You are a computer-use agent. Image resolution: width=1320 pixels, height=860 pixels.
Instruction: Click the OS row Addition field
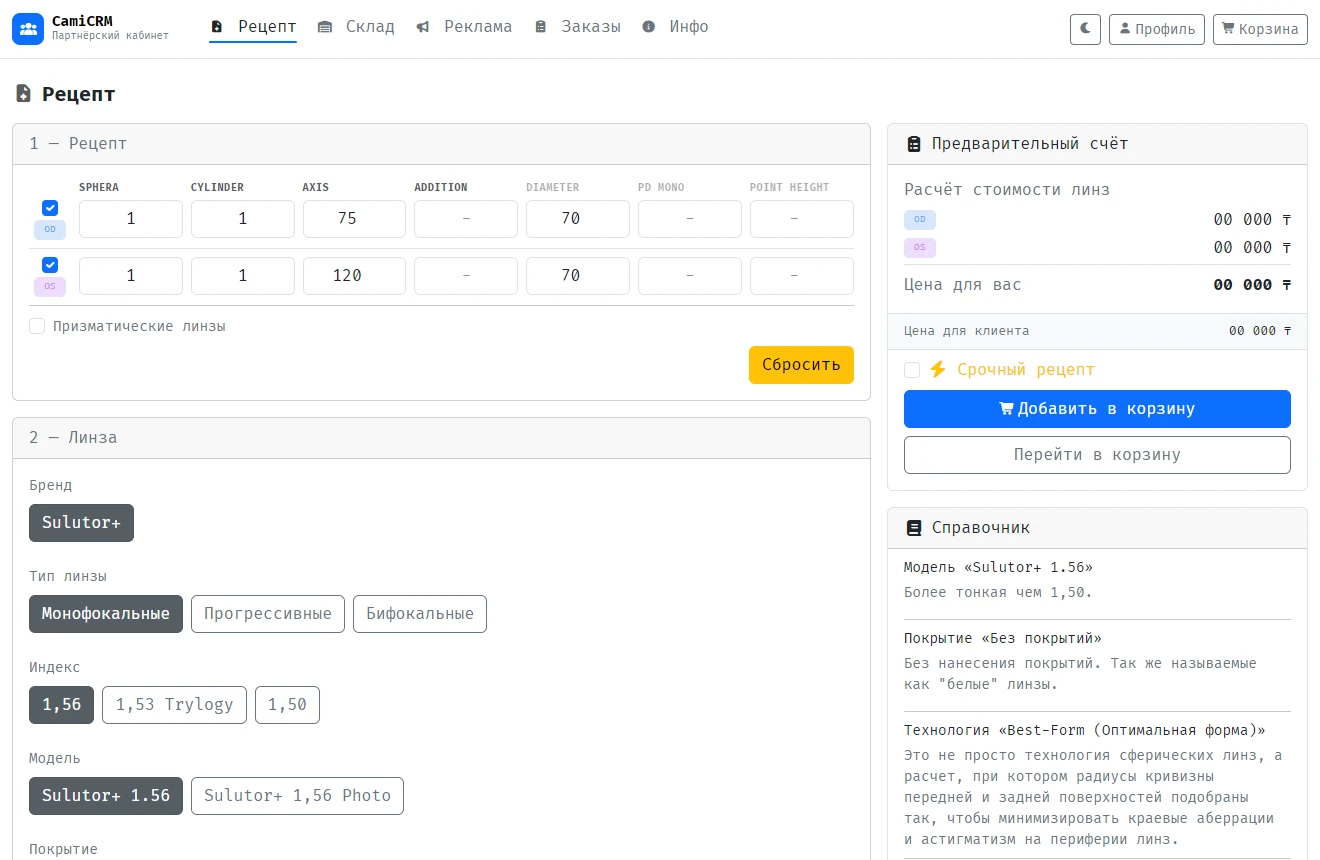tap(466, 276)
